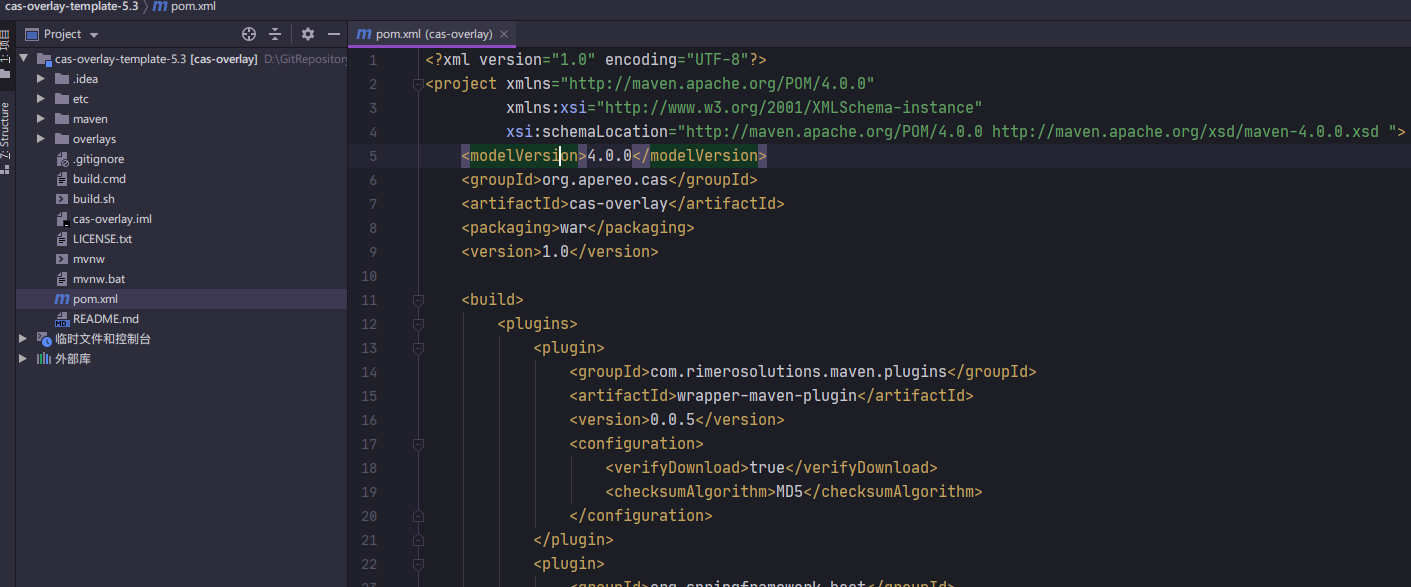Expand the 临时文件和控制台 node
This screenshot has width=1411, height=587.
click(24, 339)
